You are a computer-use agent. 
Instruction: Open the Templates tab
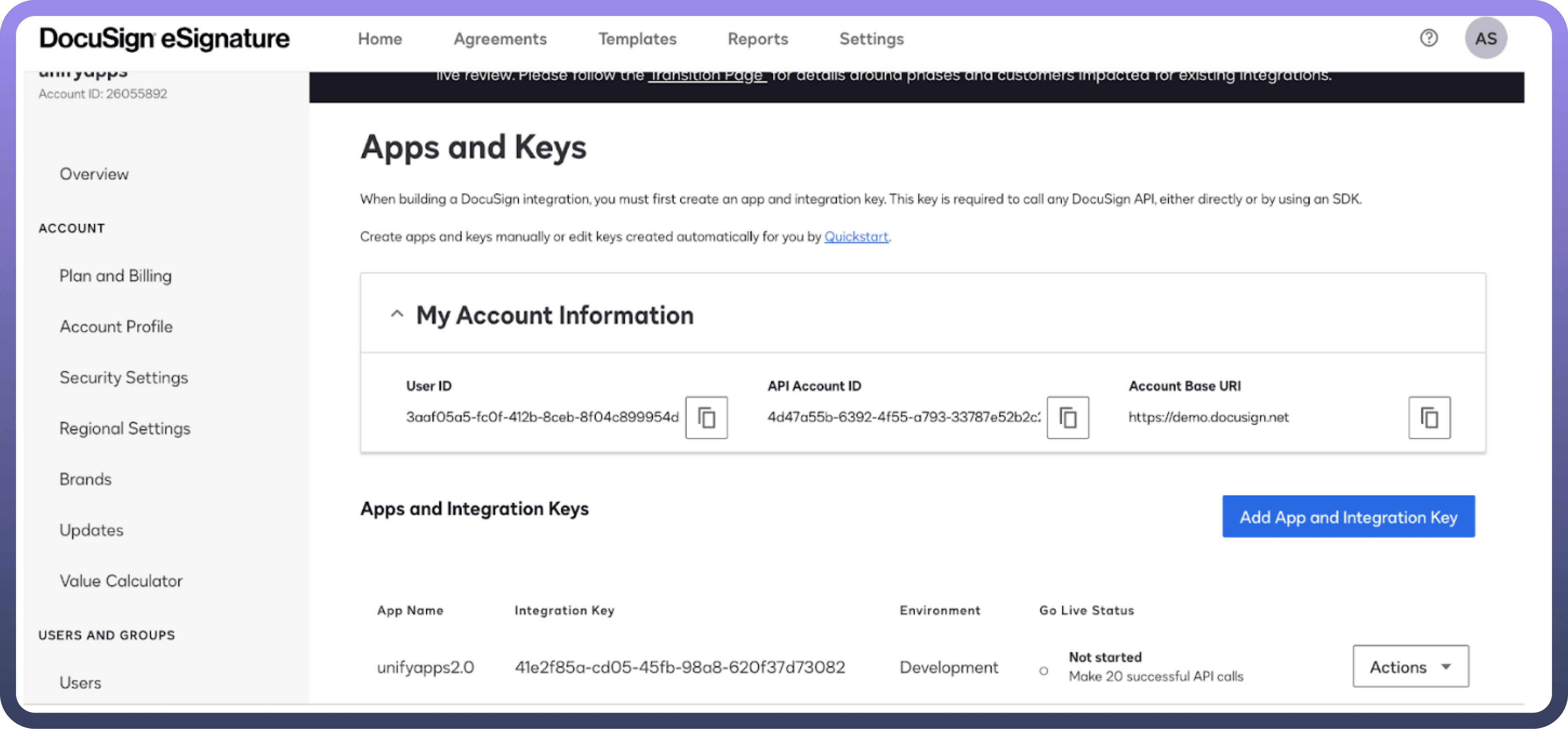637,39
